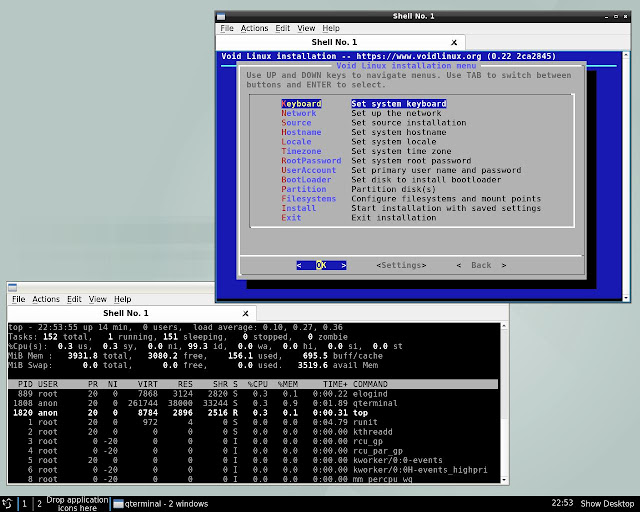This screenshot has width=640, height=512.
Task: Close the Shell No. 1 tab in top window
Action: coord(244,313)
